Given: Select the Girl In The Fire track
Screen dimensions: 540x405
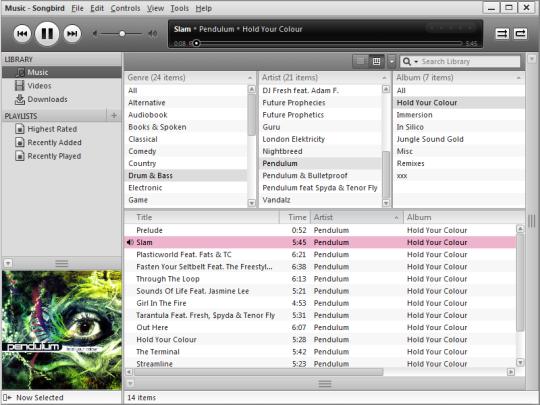Looking at the screenshot, I should 320,303.
